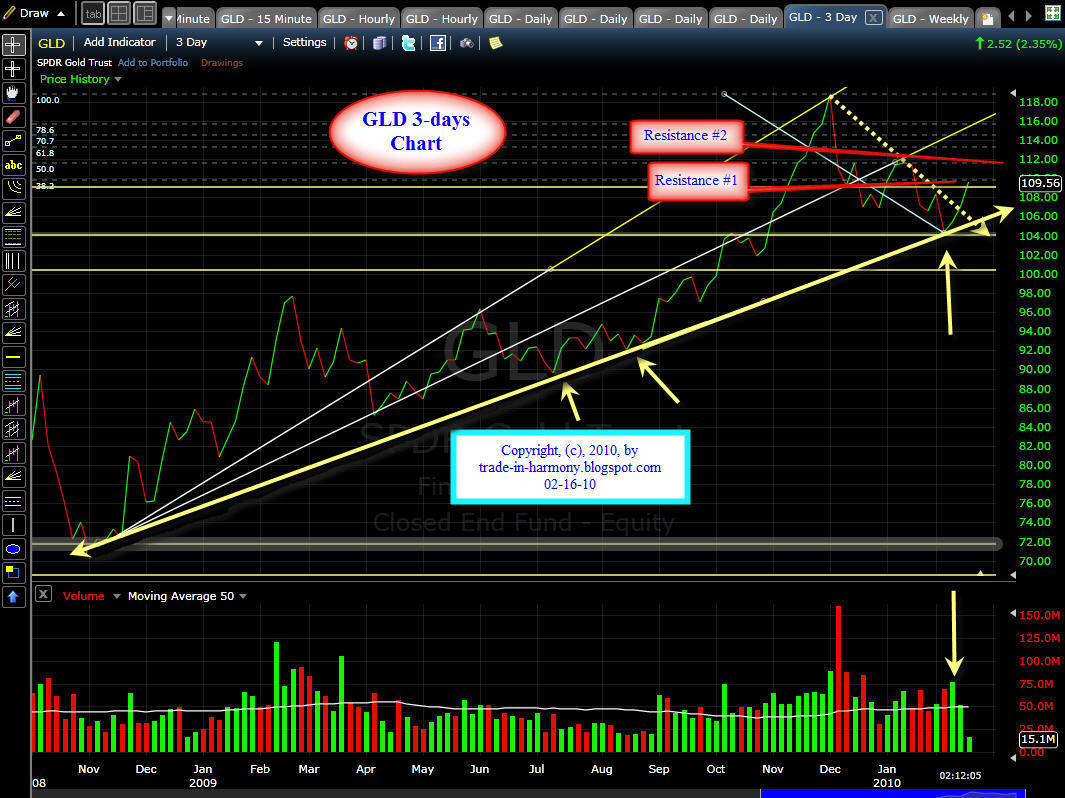Select the orange pitchfork tool

coord(13,285)
